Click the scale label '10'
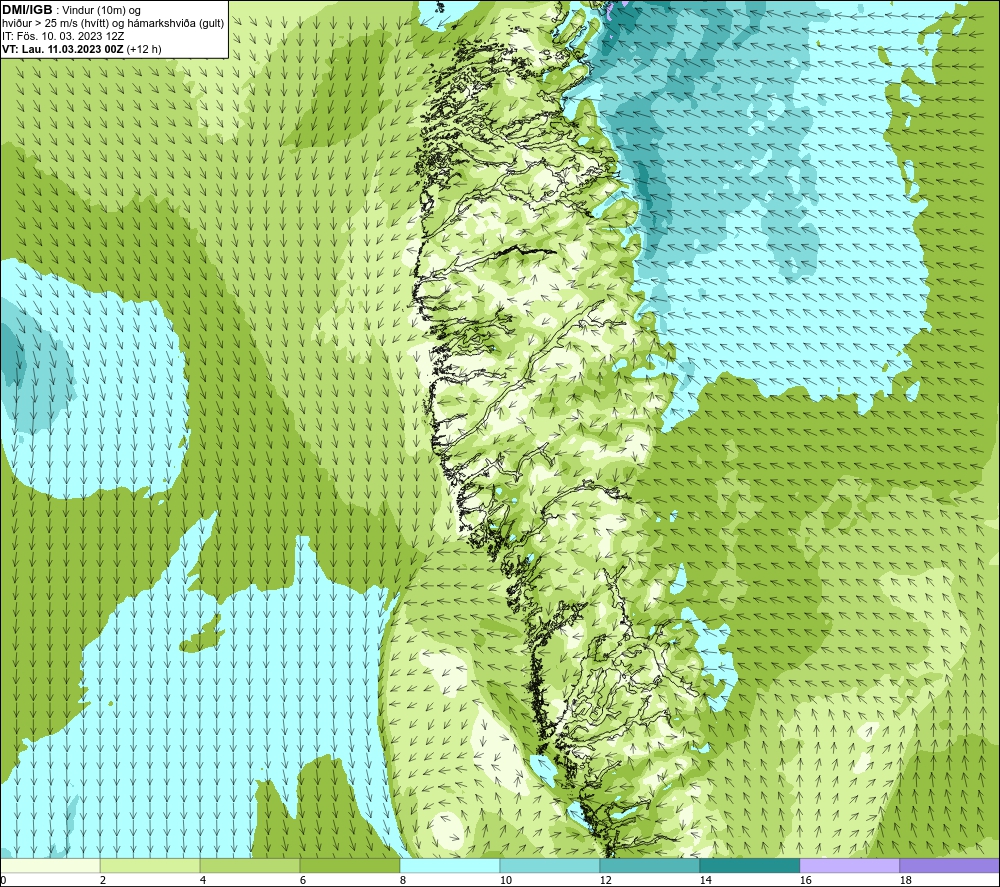This screenshot has width=1000, height=887. pos(505,881)
